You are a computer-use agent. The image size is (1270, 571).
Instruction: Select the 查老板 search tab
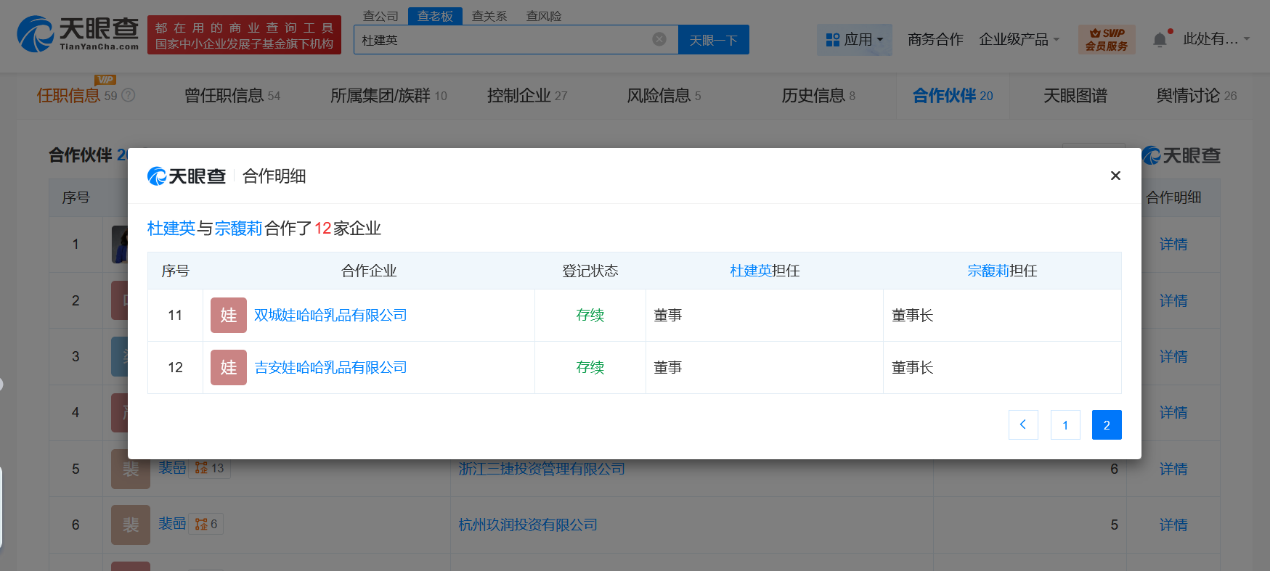435,16
